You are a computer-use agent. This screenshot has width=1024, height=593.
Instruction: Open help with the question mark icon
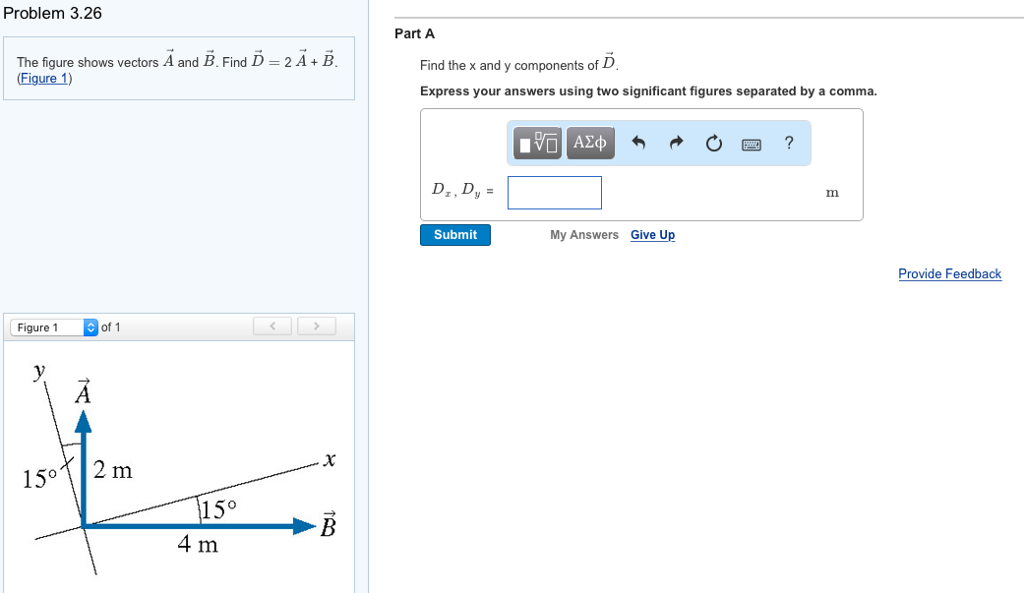point(789,142)
